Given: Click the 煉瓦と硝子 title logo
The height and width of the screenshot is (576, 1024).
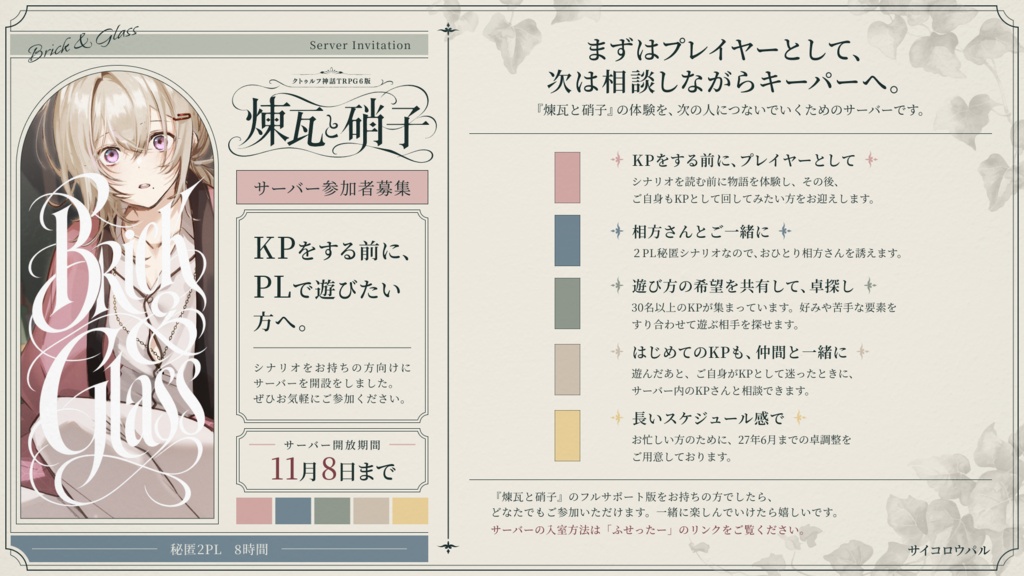Looking at the screenshot, I should coord(332,124).
